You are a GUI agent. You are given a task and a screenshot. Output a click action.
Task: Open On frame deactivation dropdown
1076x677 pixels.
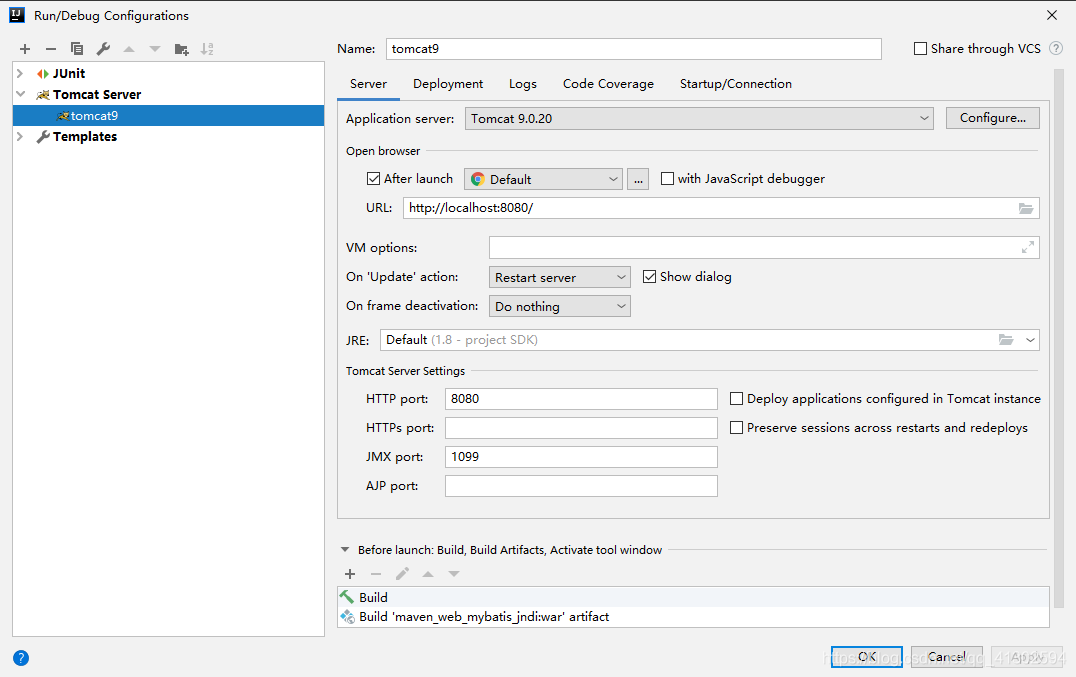point(559,306)
